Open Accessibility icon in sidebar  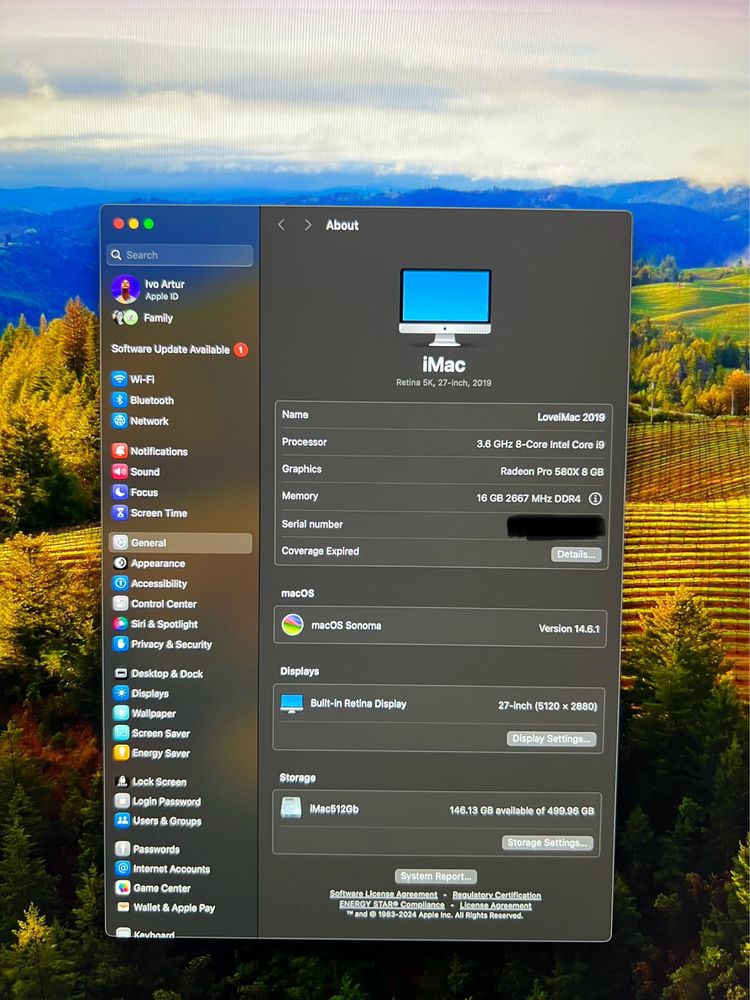pos(120,583)
